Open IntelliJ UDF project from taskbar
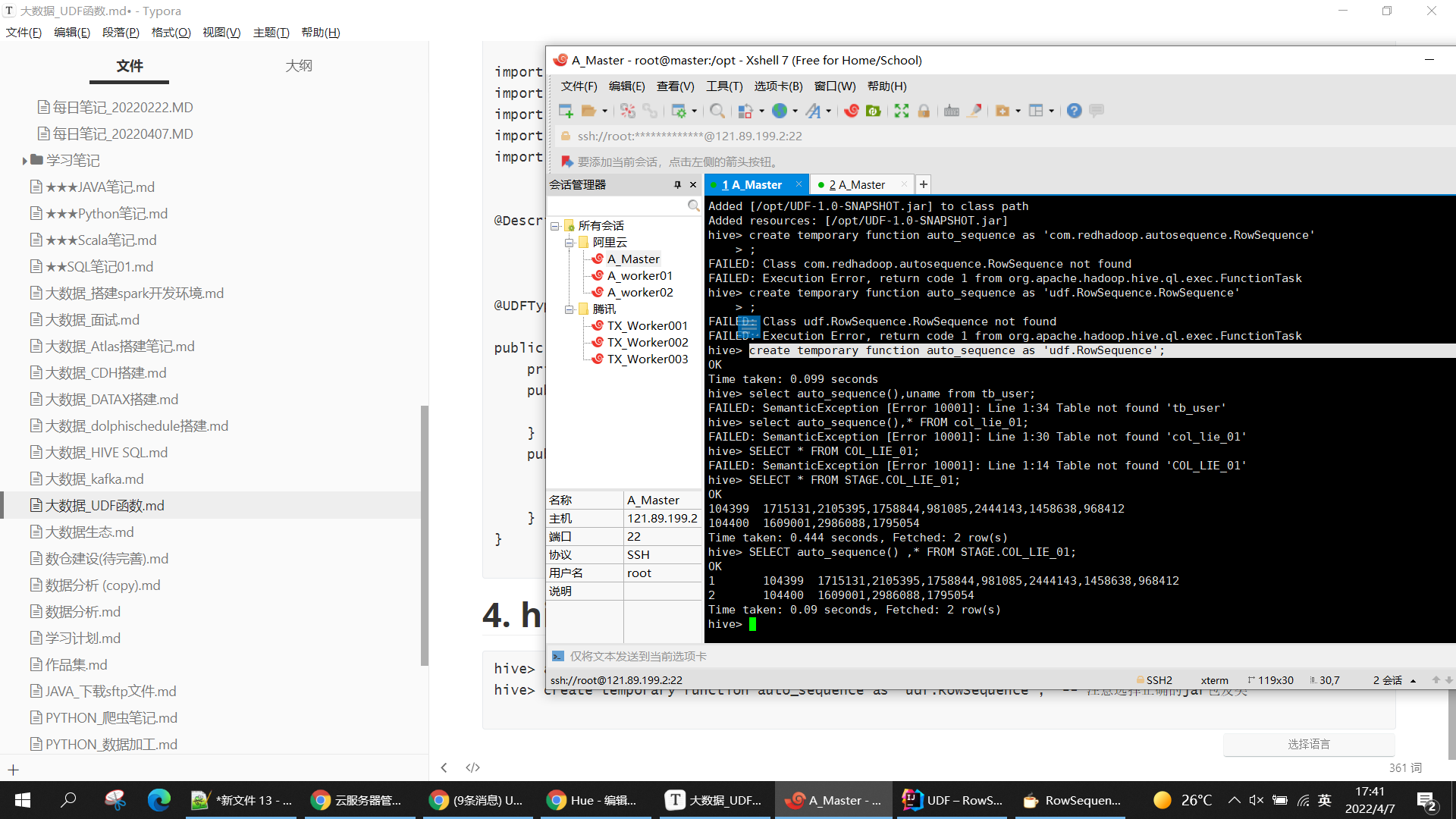 [952, 800]
